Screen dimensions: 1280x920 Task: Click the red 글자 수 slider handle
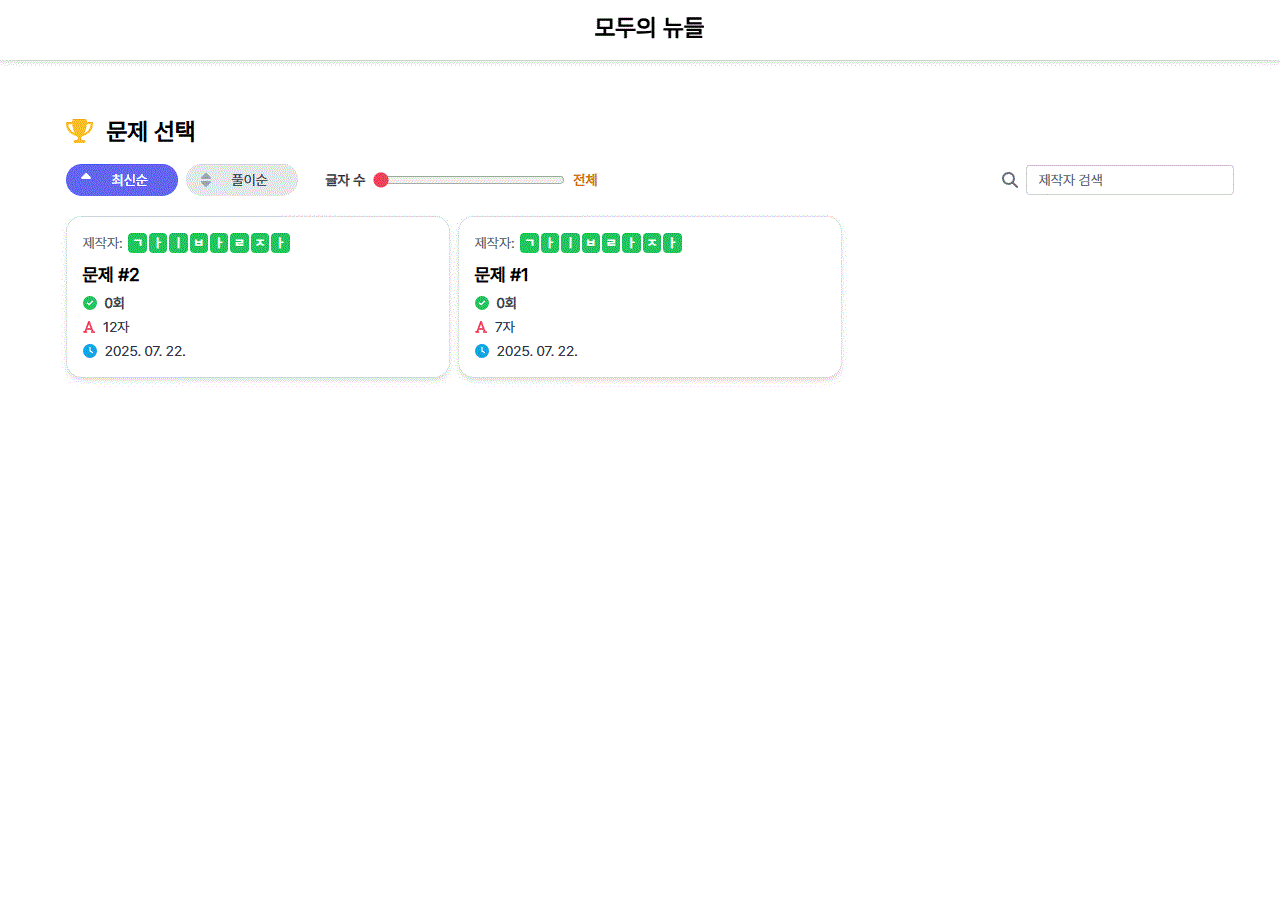[381, 180]
